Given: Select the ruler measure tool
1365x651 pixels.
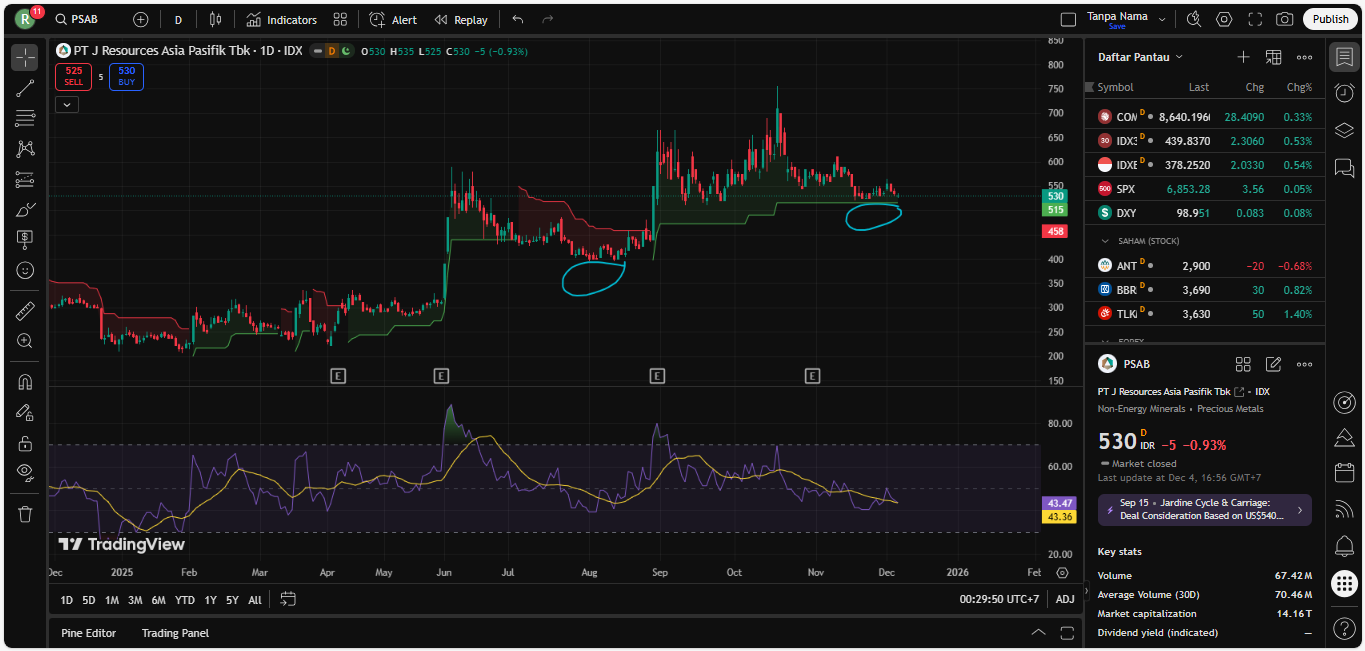Looking at the screenshot, I should [x=25, y=311].
